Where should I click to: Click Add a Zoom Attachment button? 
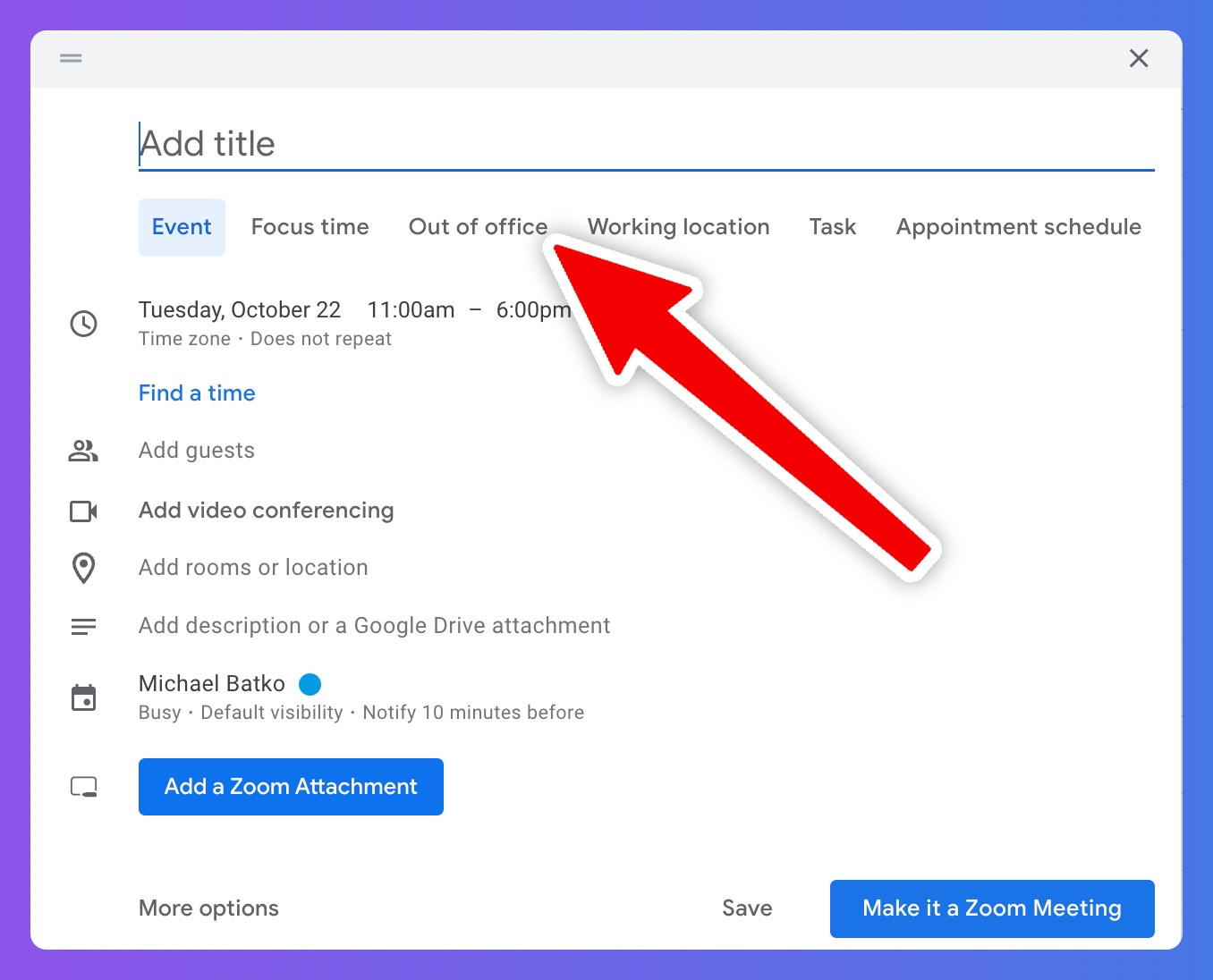point(291,787)
